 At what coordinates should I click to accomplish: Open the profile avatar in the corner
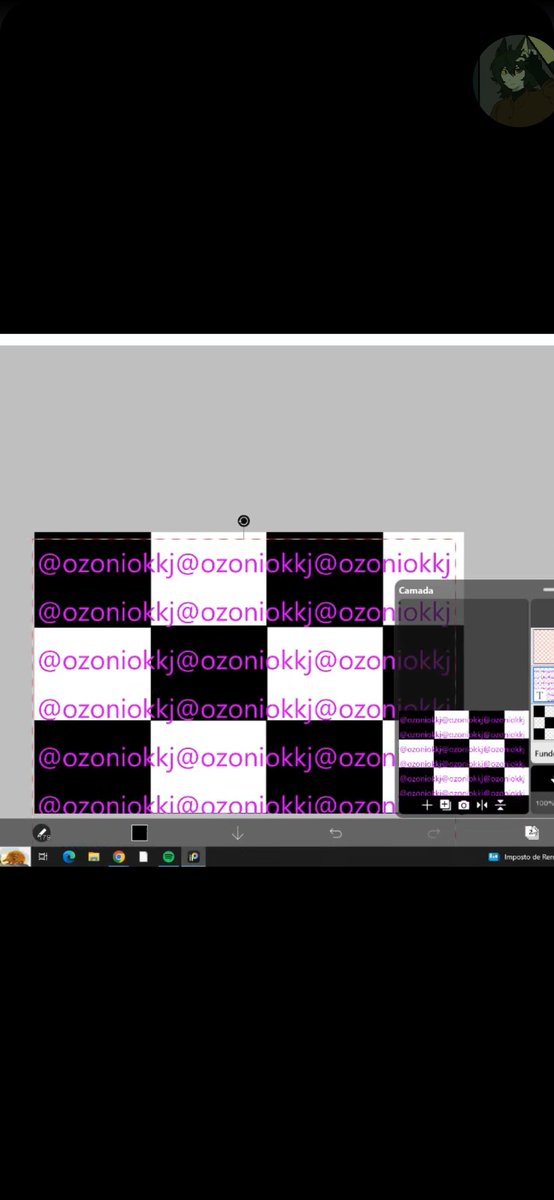coord(513,79)
